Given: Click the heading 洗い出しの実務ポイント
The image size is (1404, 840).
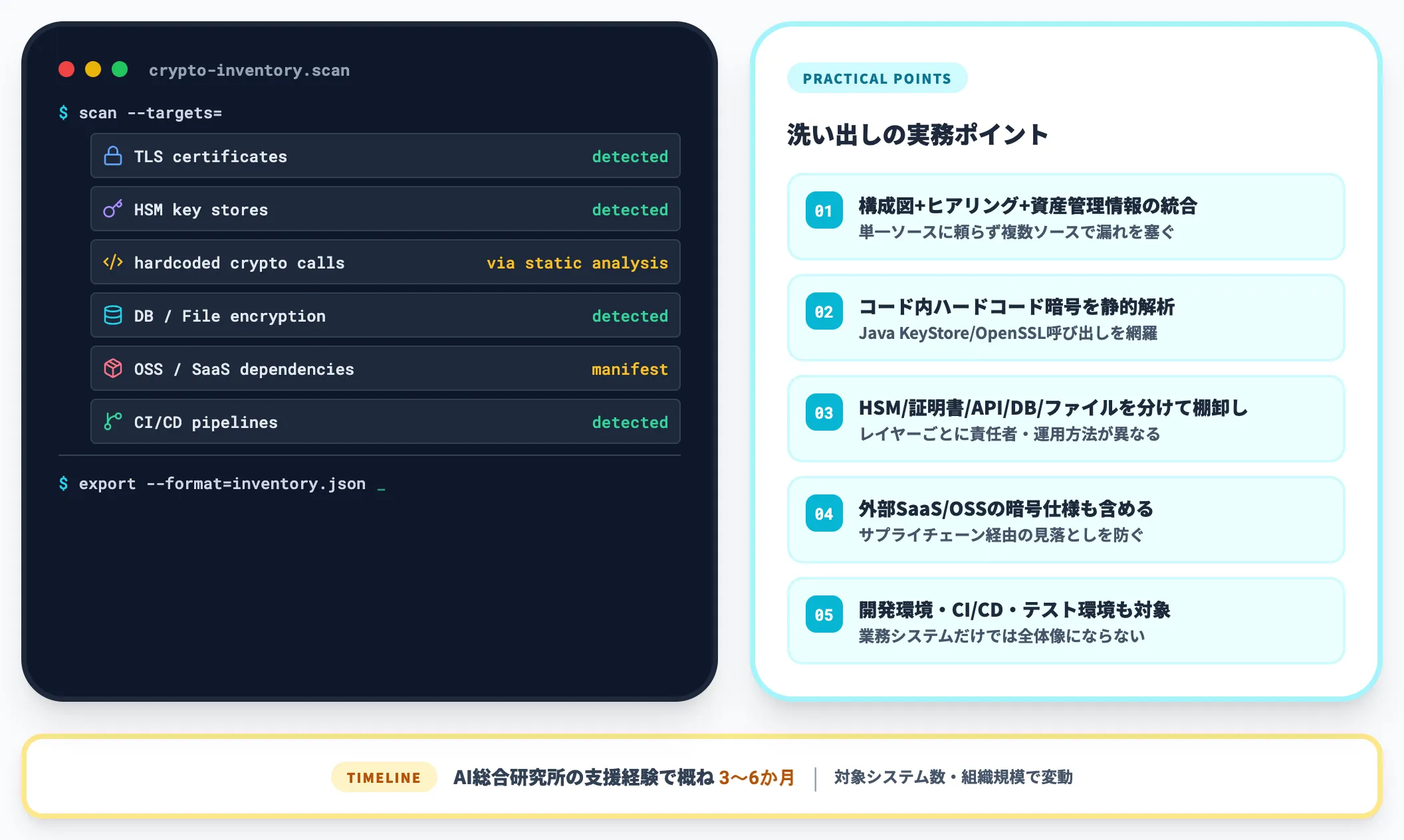Looking at the screenshot, I should [917, 134].
